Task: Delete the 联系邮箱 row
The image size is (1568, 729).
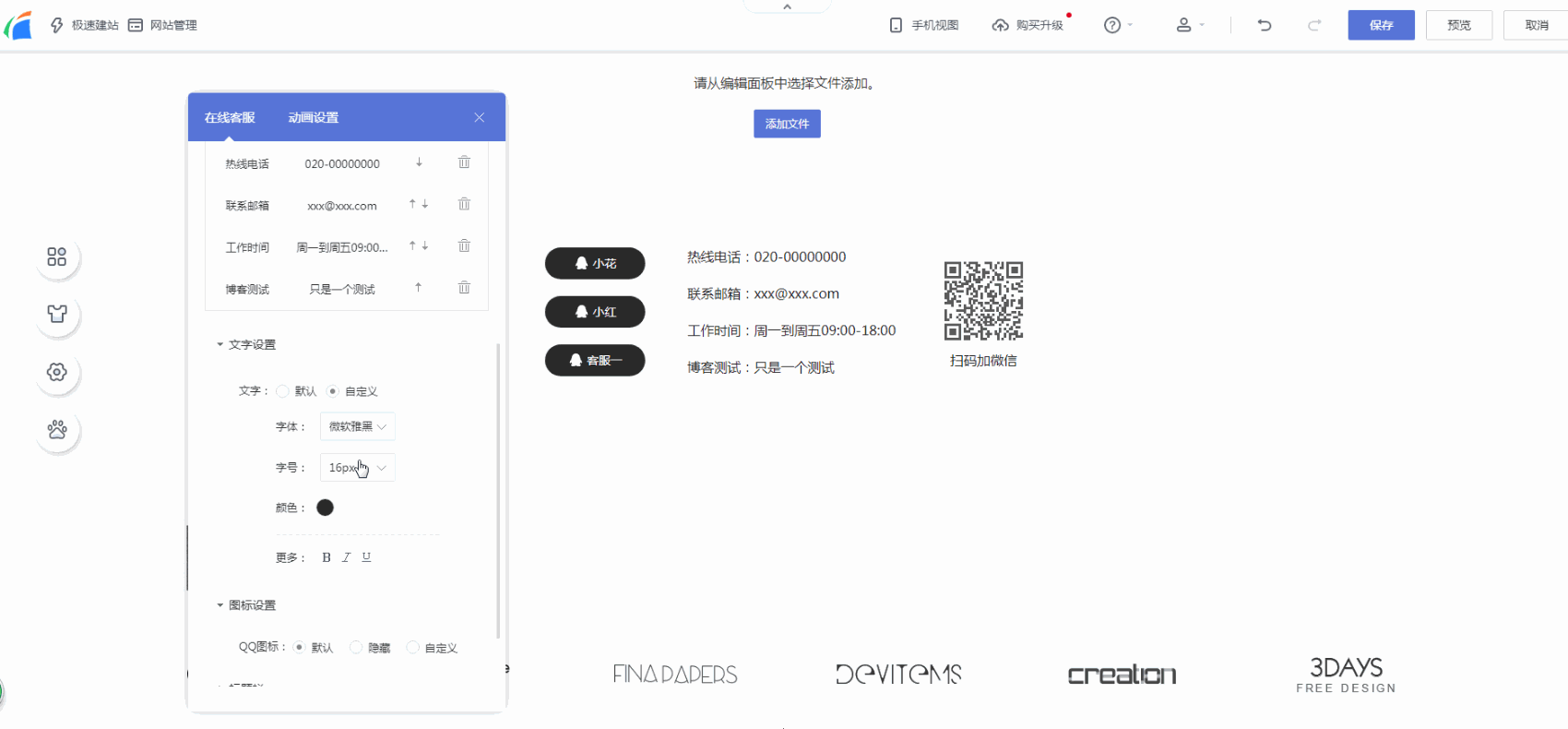Action: click(464, 204)
